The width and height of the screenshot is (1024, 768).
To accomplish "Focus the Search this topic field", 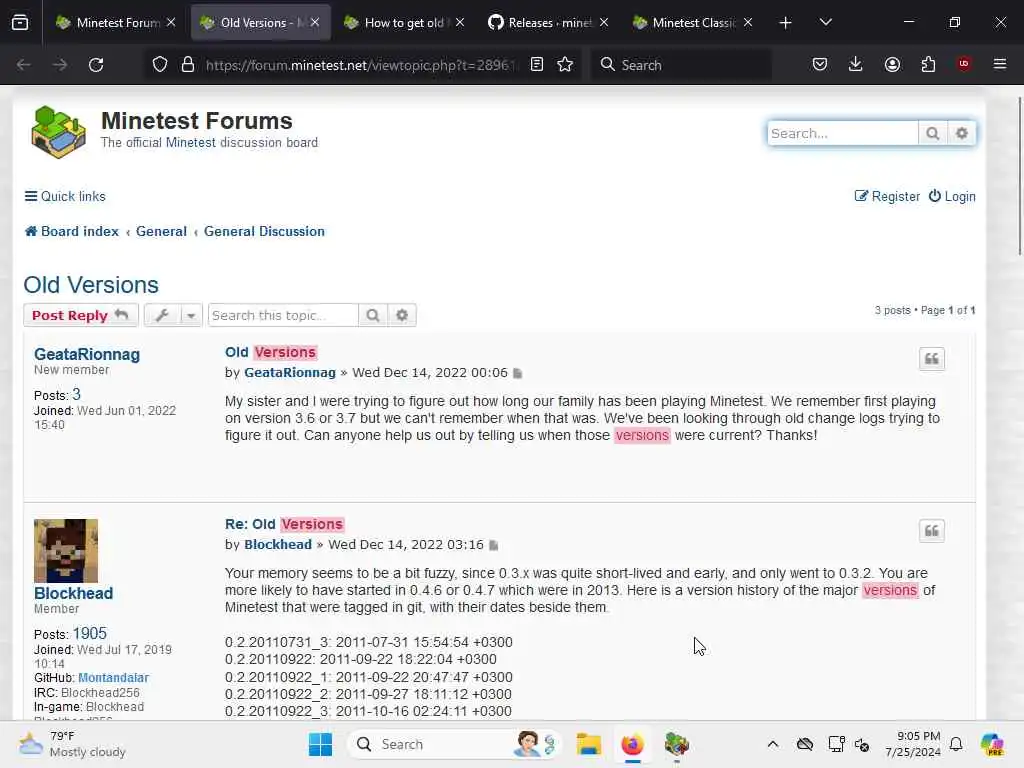I will coord(283,315).
